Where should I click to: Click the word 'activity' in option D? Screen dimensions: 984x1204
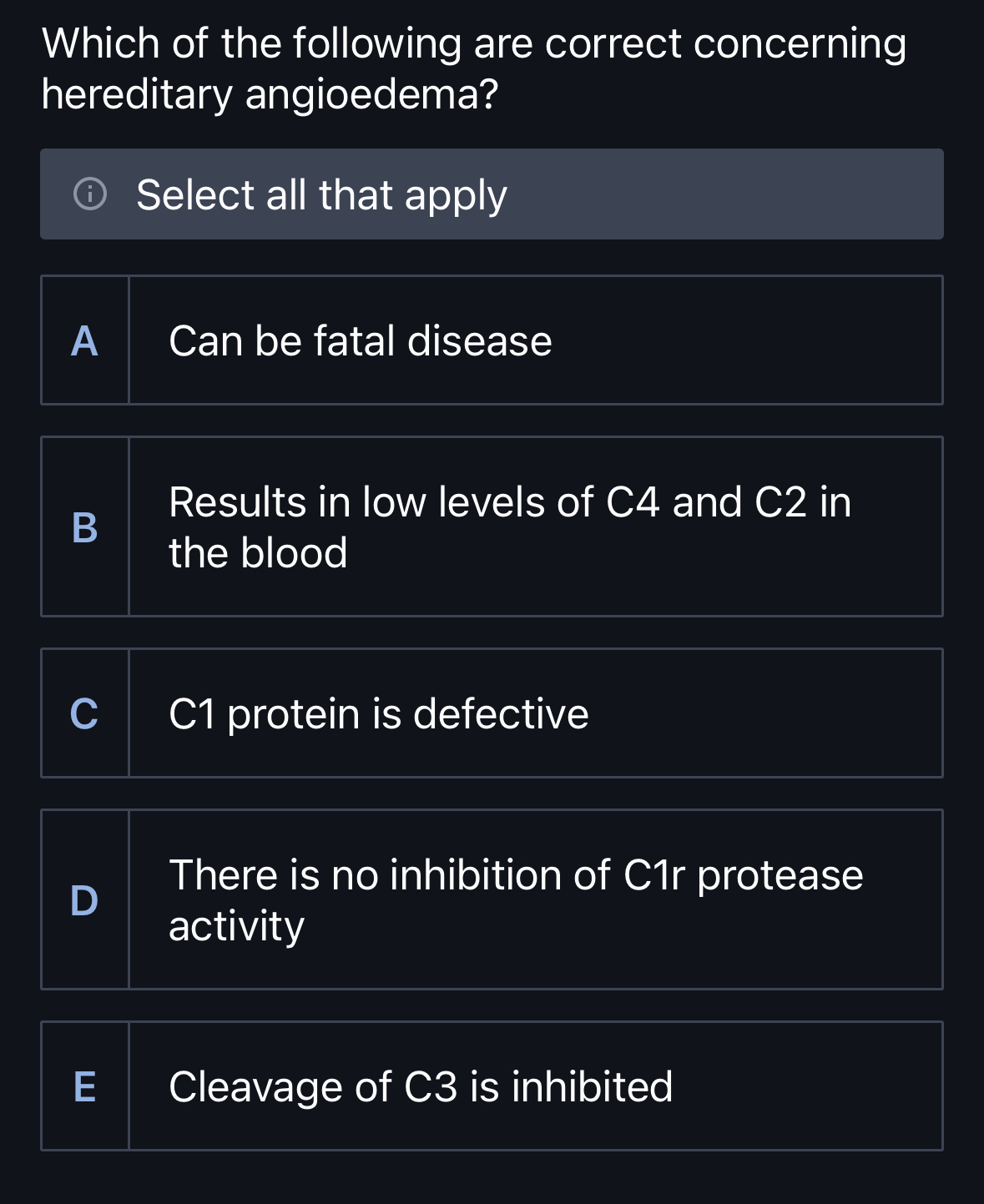point(236,926)
